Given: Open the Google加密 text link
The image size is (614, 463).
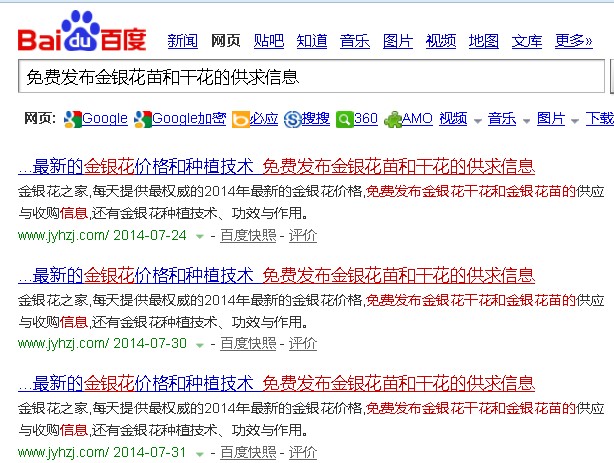Looking at the screenshot, I should [189, 118].
